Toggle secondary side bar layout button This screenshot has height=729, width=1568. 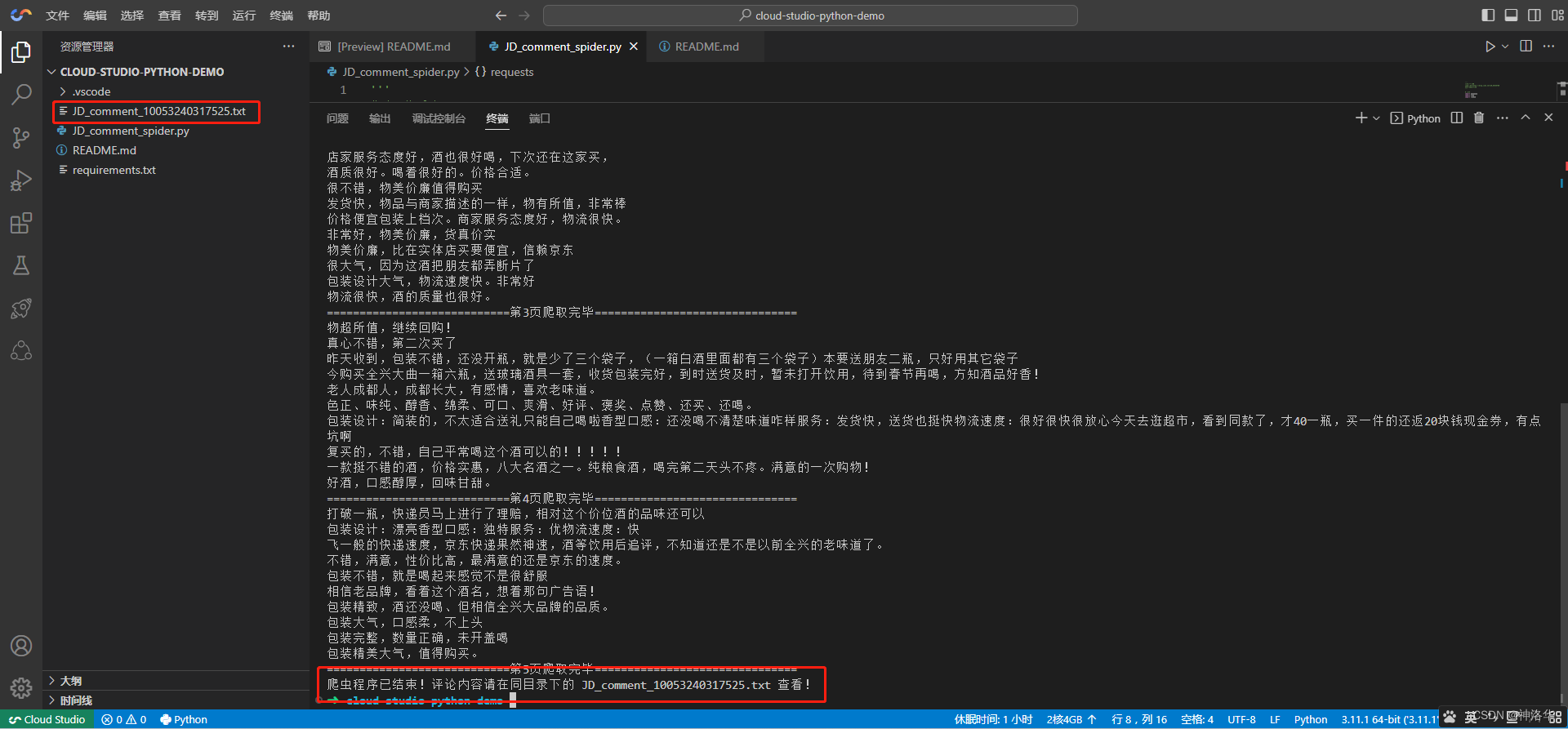[1535, 16]
